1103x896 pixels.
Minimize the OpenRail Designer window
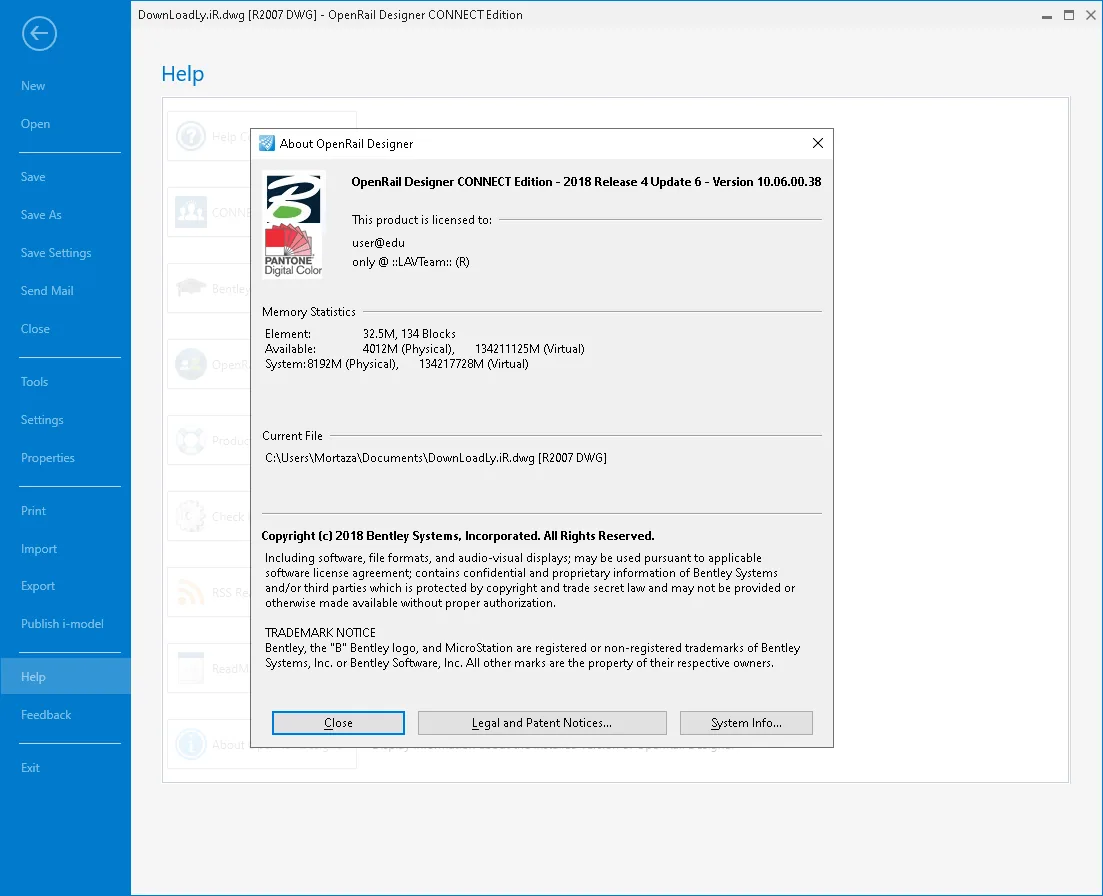[1047, 15]
